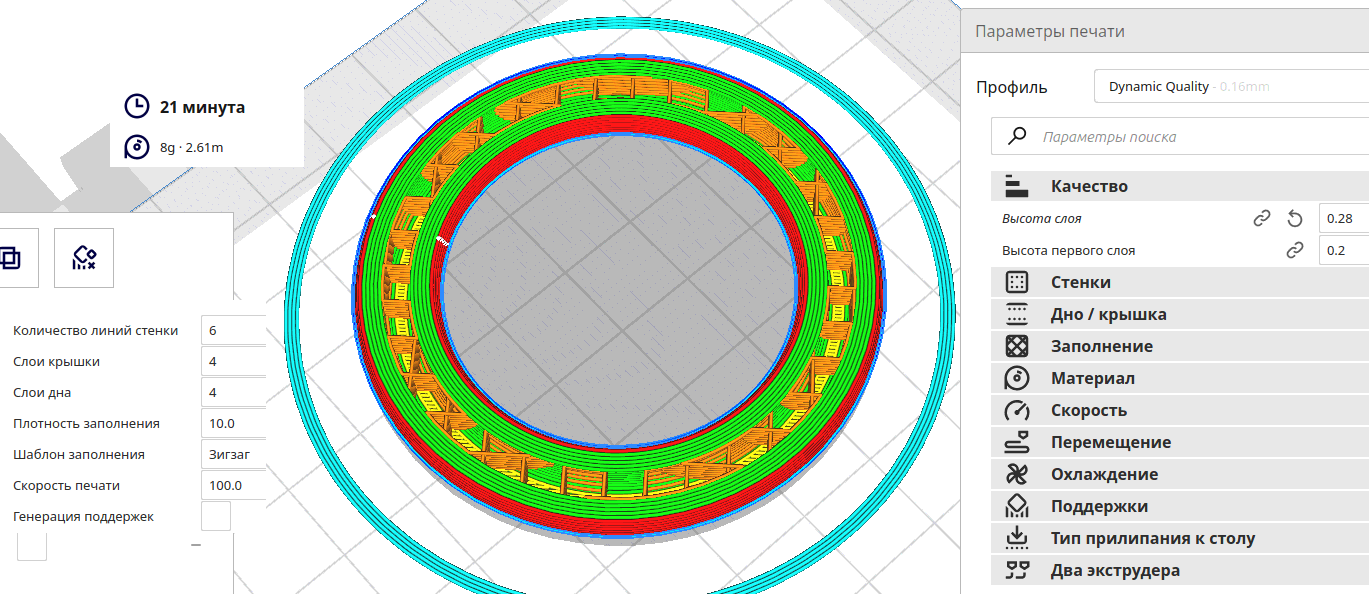Open the Профиль Dynamic Quality dropdown

tap(1231, 87)
